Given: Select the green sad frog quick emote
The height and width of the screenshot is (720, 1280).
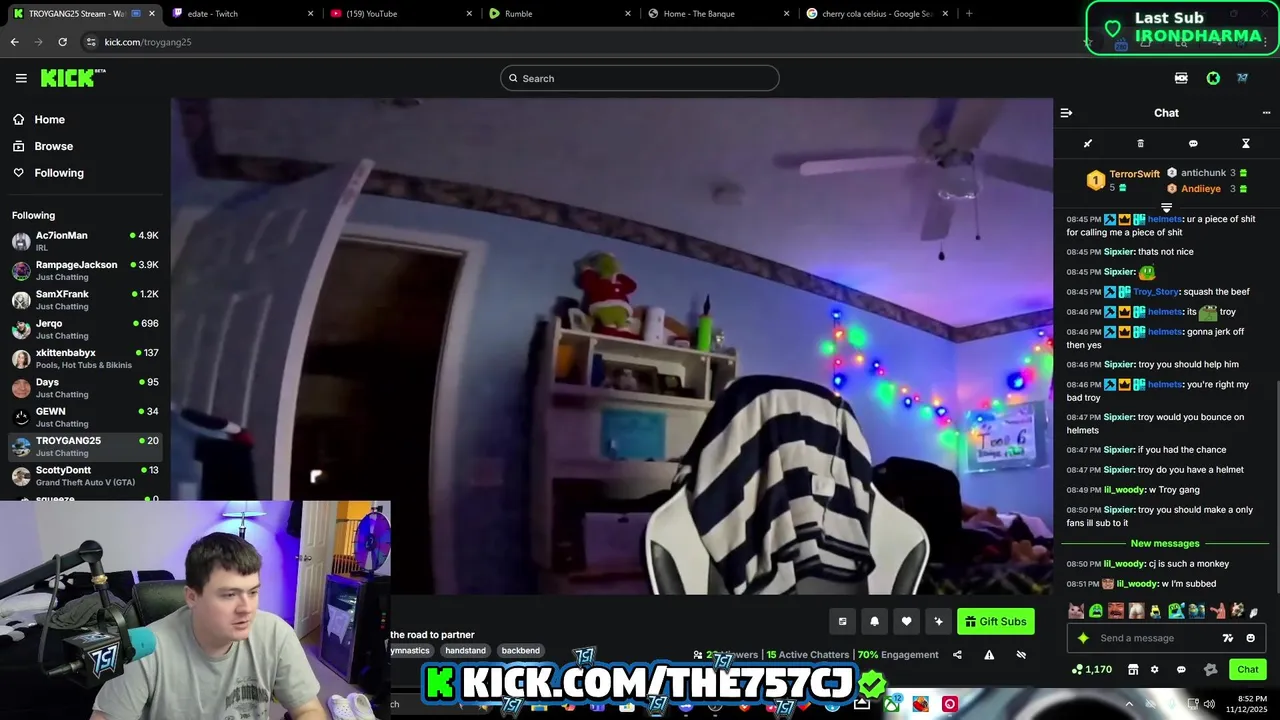Looking at the screenshot, I should [x=1096, y=610].
